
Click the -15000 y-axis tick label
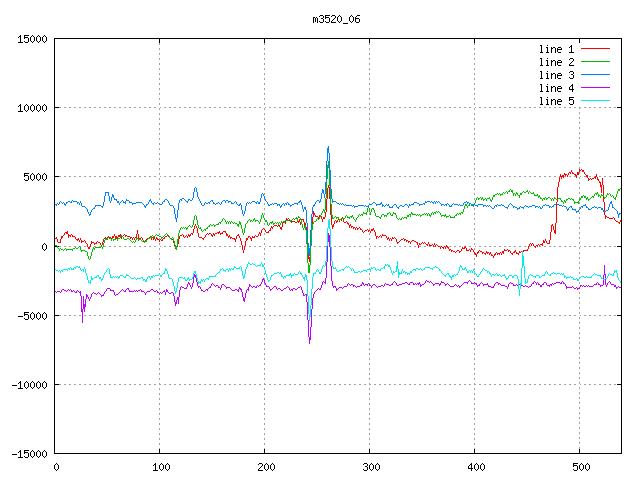[28, 454]
